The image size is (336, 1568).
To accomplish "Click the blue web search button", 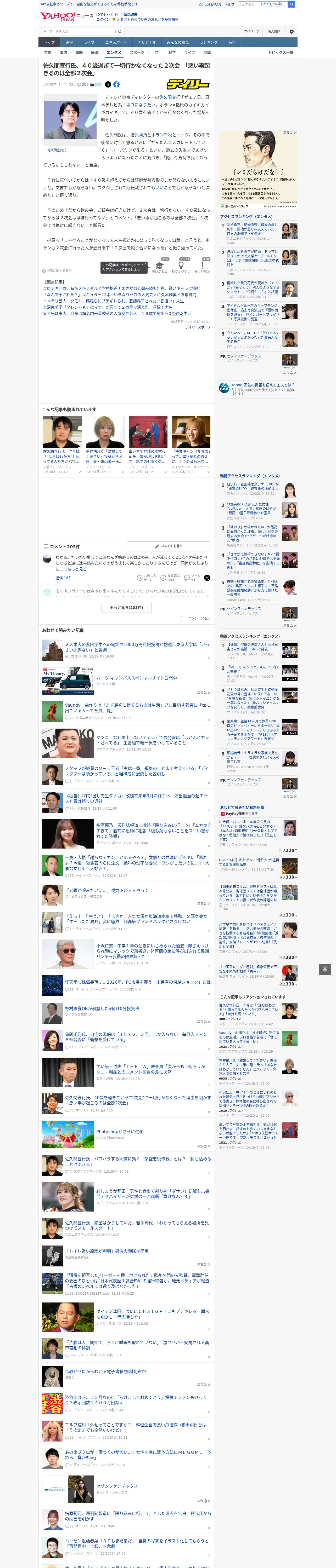I will coord(292,4).
